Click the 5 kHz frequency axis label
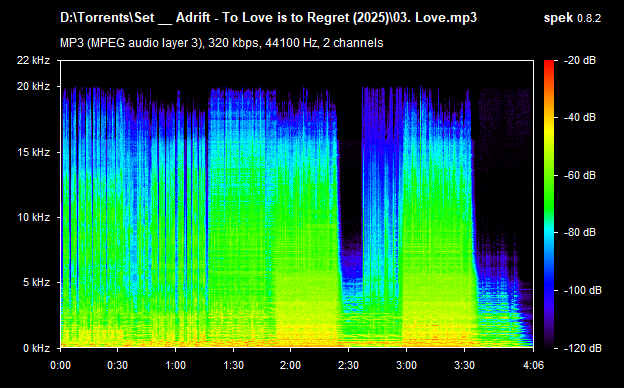Viewport: 624px width, 388px height. [x=36, y=283]
